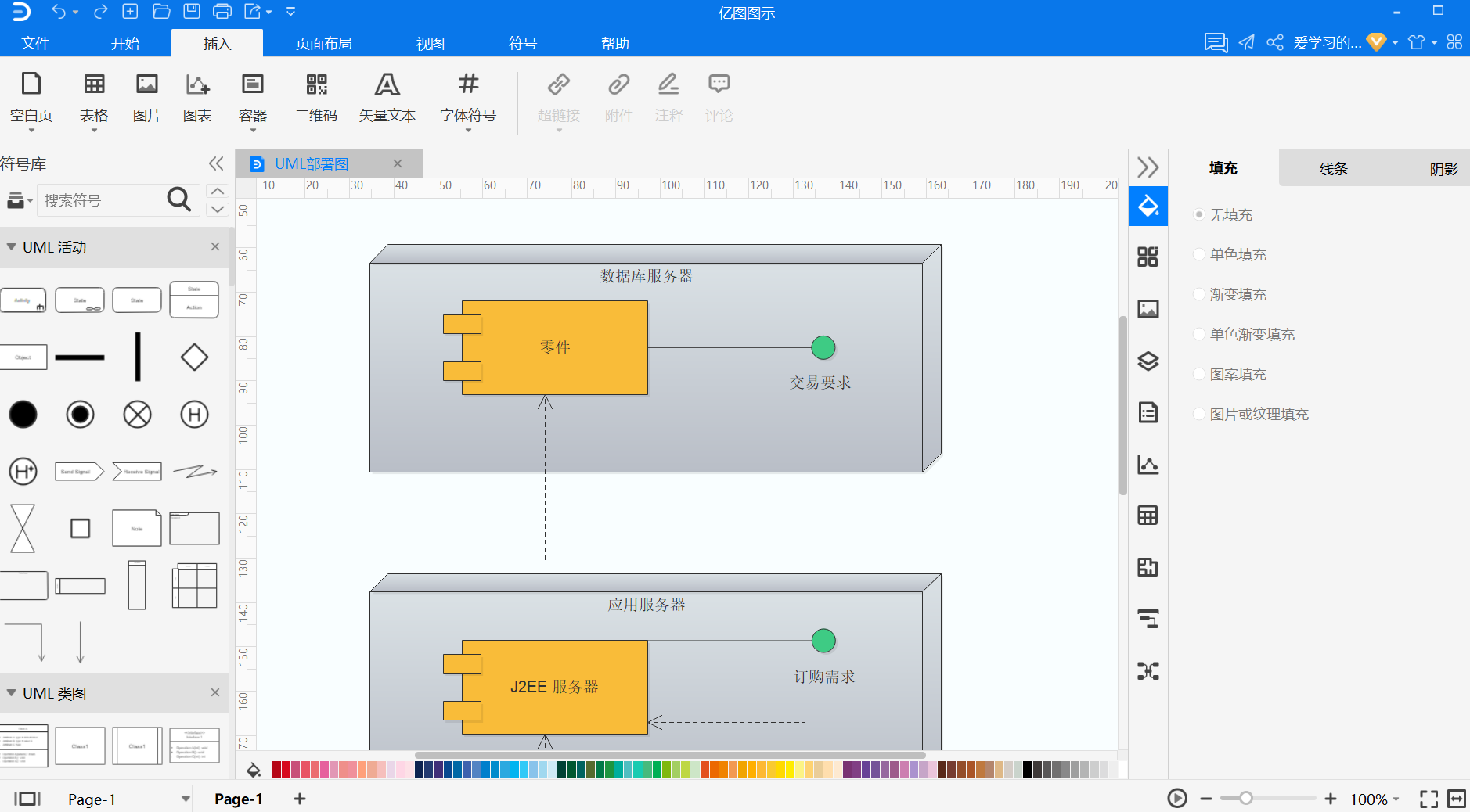Image resolution: width=1470 pixels, height=812 pixels.
Task: Select 图片或纹理填充 option
Action: tap(1251, 414)
